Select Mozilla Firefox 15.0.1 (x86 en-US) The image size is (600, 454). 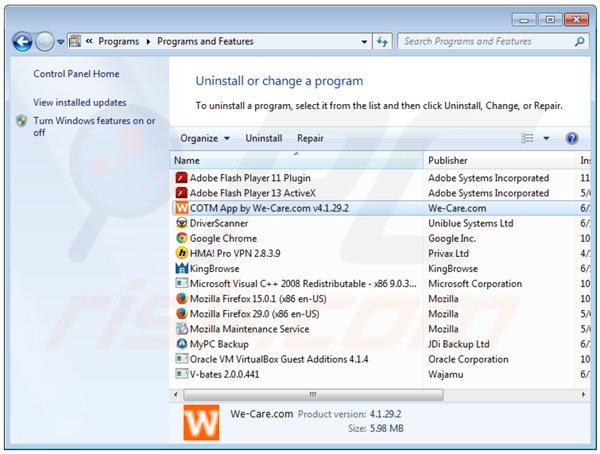coord(258,299)
